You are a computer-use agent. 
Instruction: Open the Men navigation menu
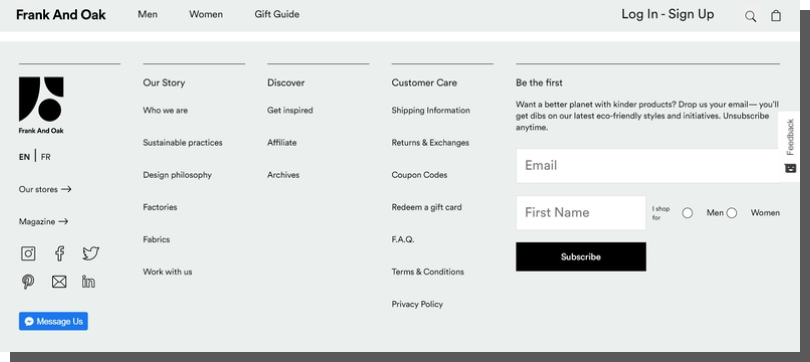pyautogui.click(x=147, y=14)
